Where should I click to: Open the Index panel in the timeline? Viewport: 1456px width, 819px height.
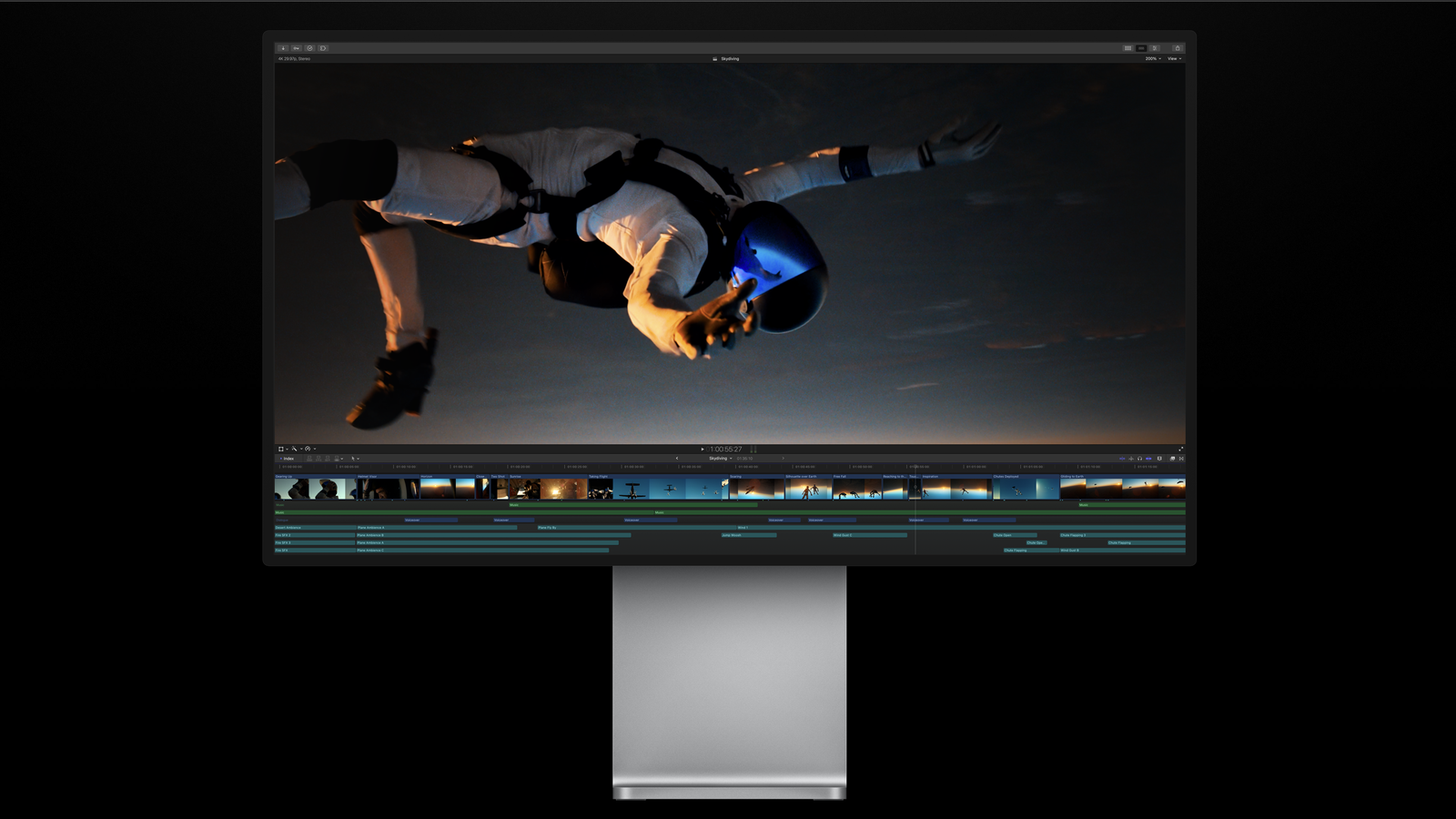pos(287,459)
